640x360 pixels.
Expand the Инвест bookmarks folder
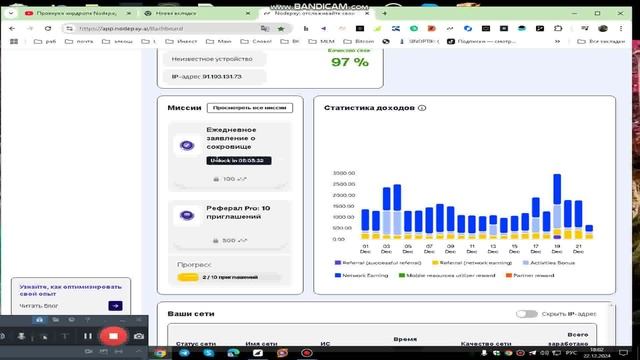click(181, 41)
